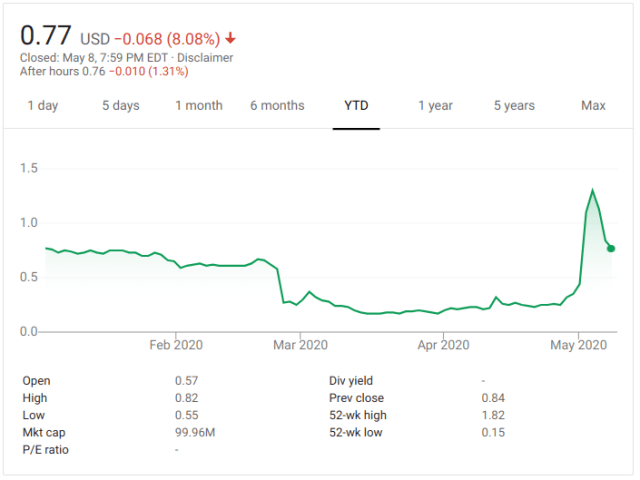
Task: Click the chart peak near May 2020
Action: 593,190
